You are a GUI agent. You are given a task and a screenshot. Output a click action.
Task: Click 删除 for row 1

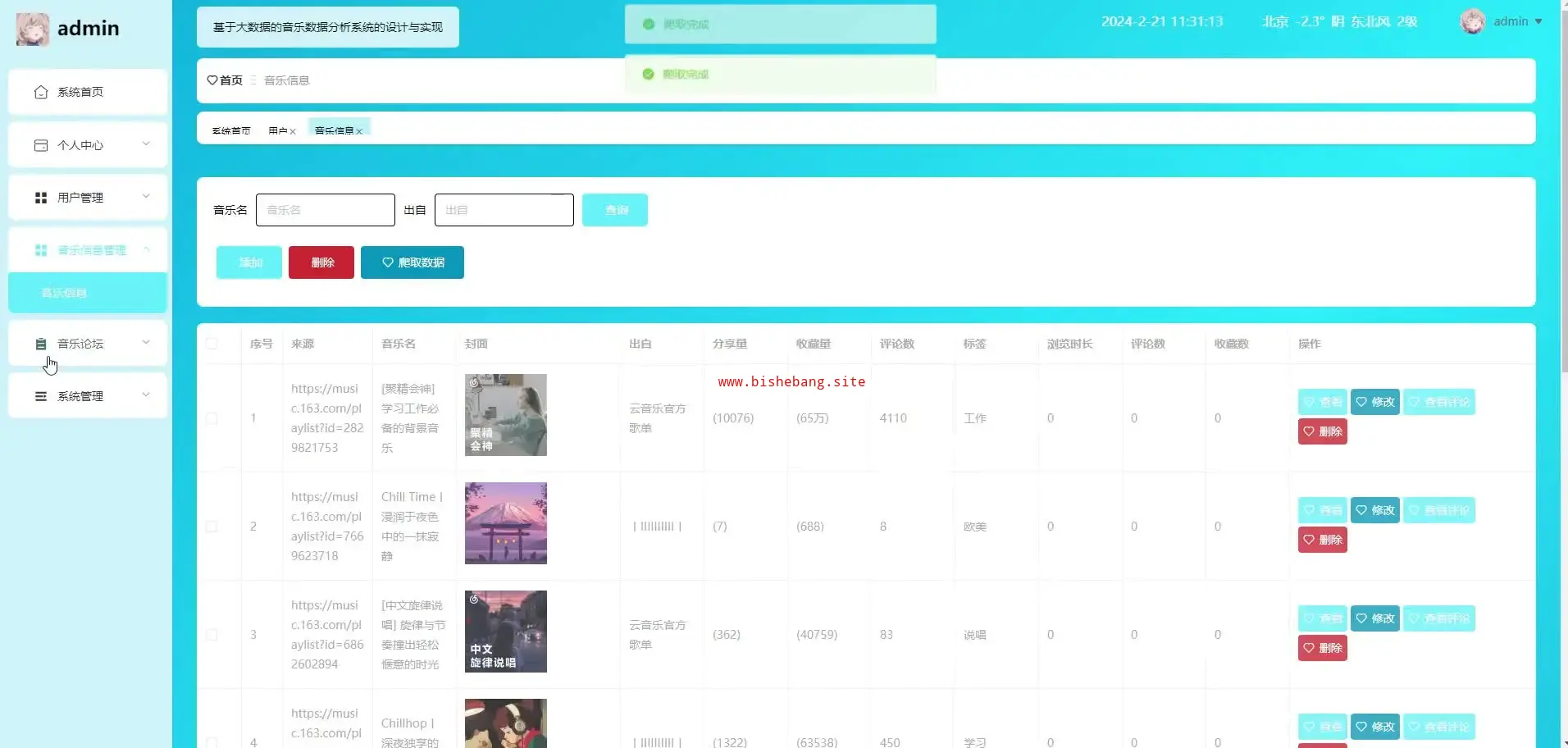[x=1323, y=431]
